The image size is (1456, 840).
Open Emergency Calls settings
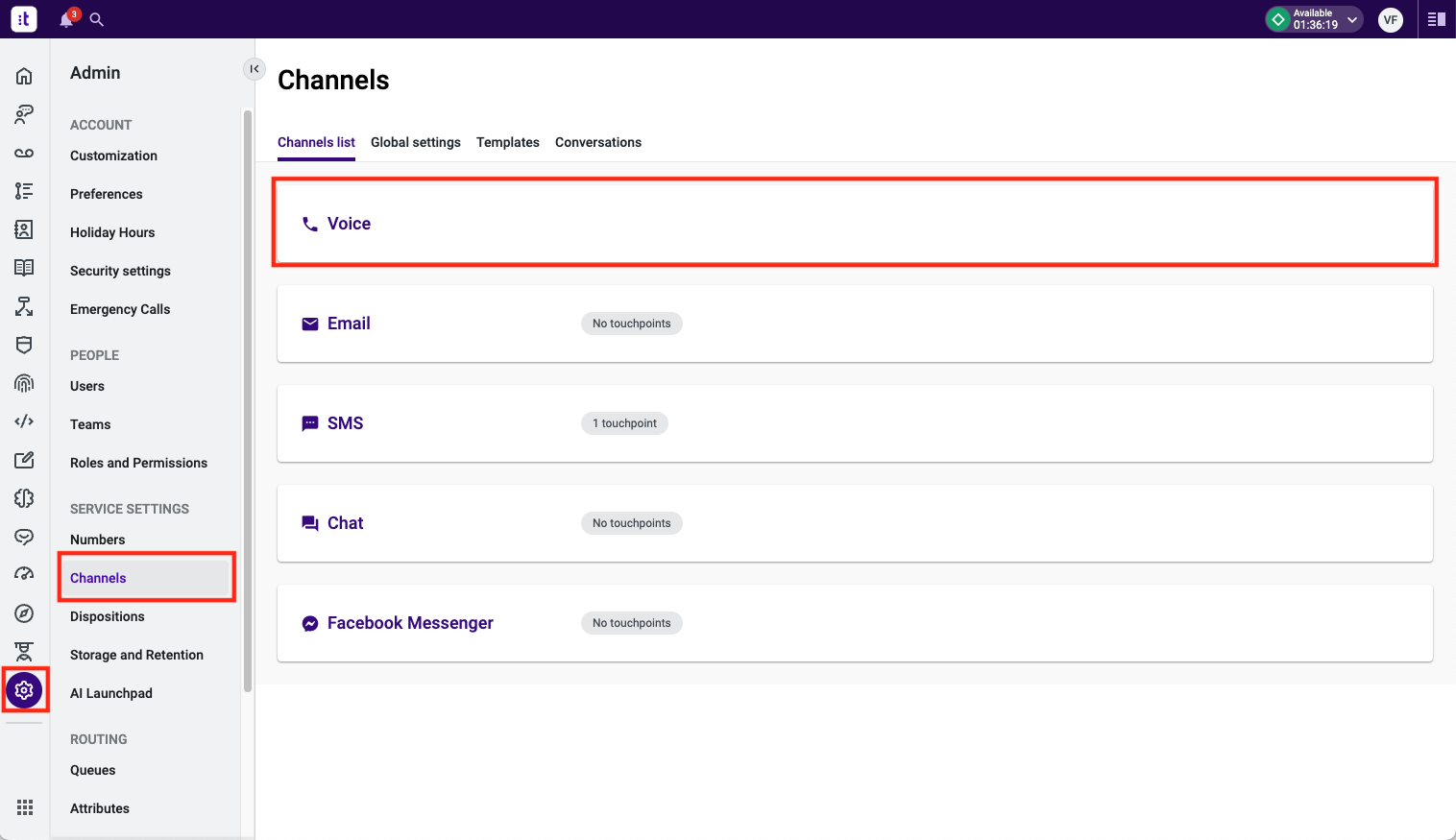(x=120, y=309)
